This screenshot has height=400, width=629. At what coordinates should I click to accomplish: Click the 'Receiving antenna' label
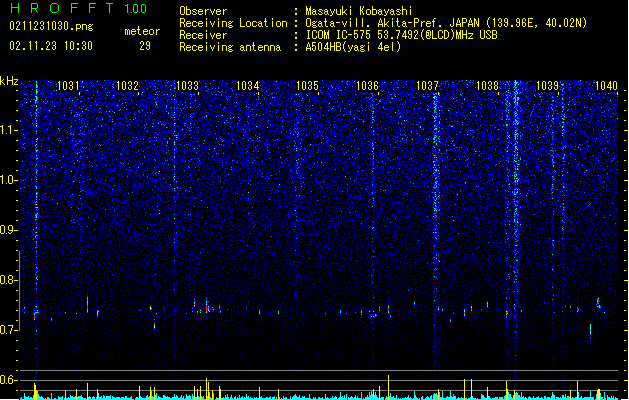point(230,47)
